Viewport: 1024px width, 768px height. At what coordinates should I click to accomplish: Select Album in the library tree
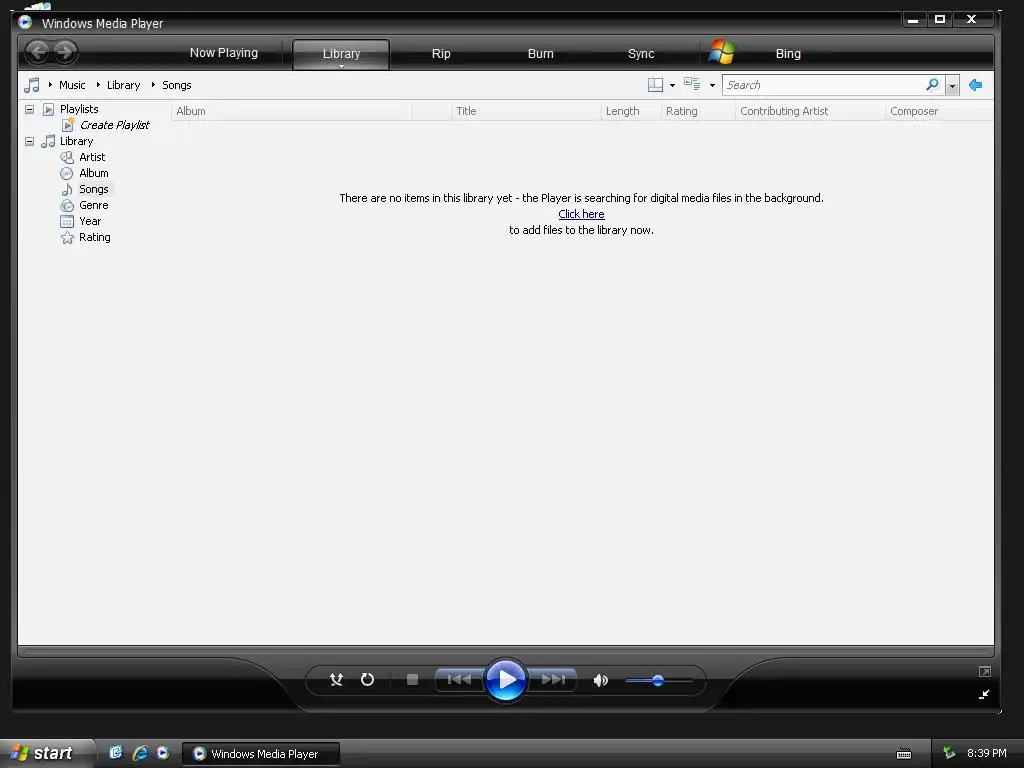94,173
